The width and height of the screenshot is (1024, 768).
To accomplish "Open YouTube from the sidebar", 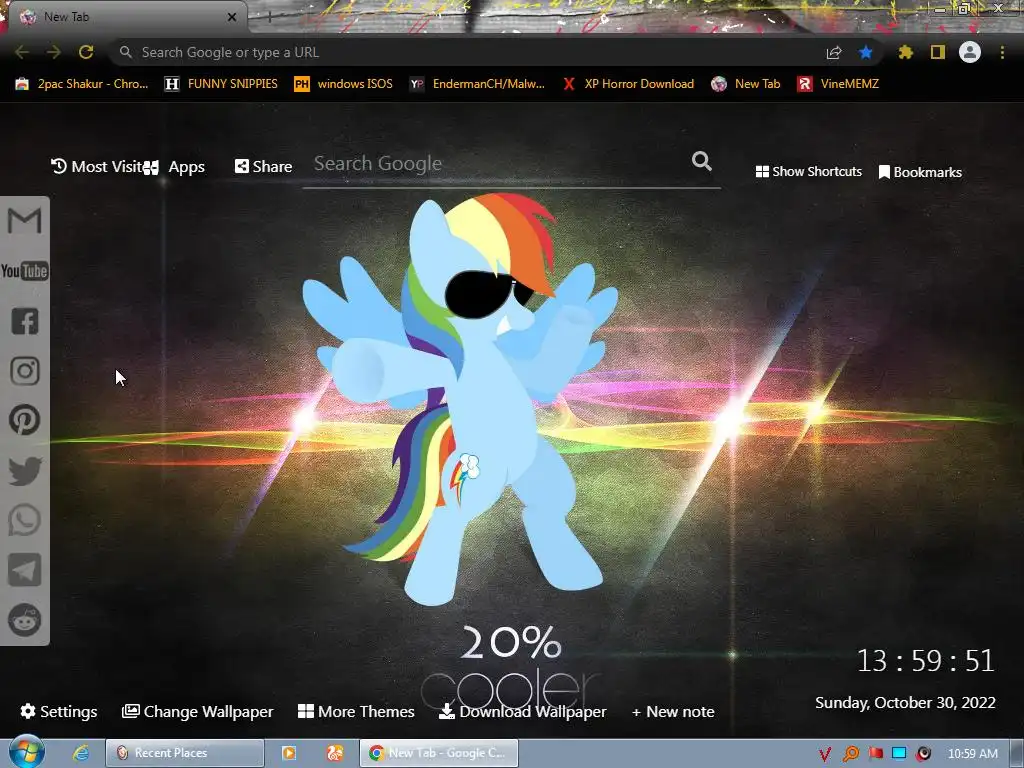I will tap(25, 271).
